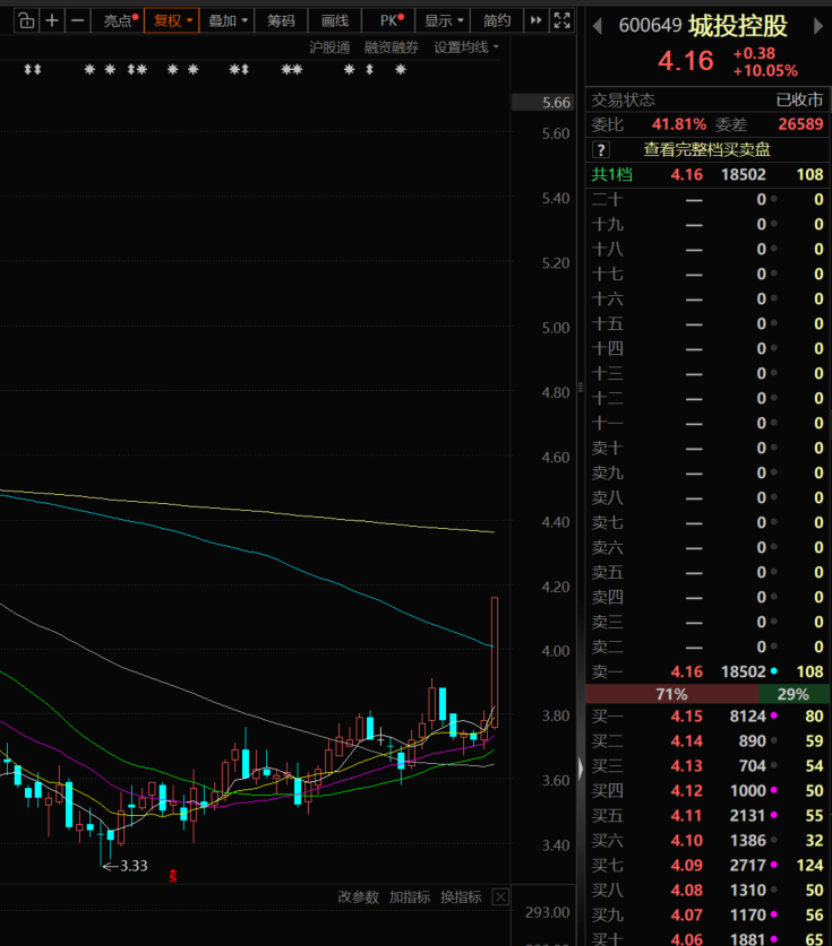Click the 293.00 volume axis label

point(547,912)
